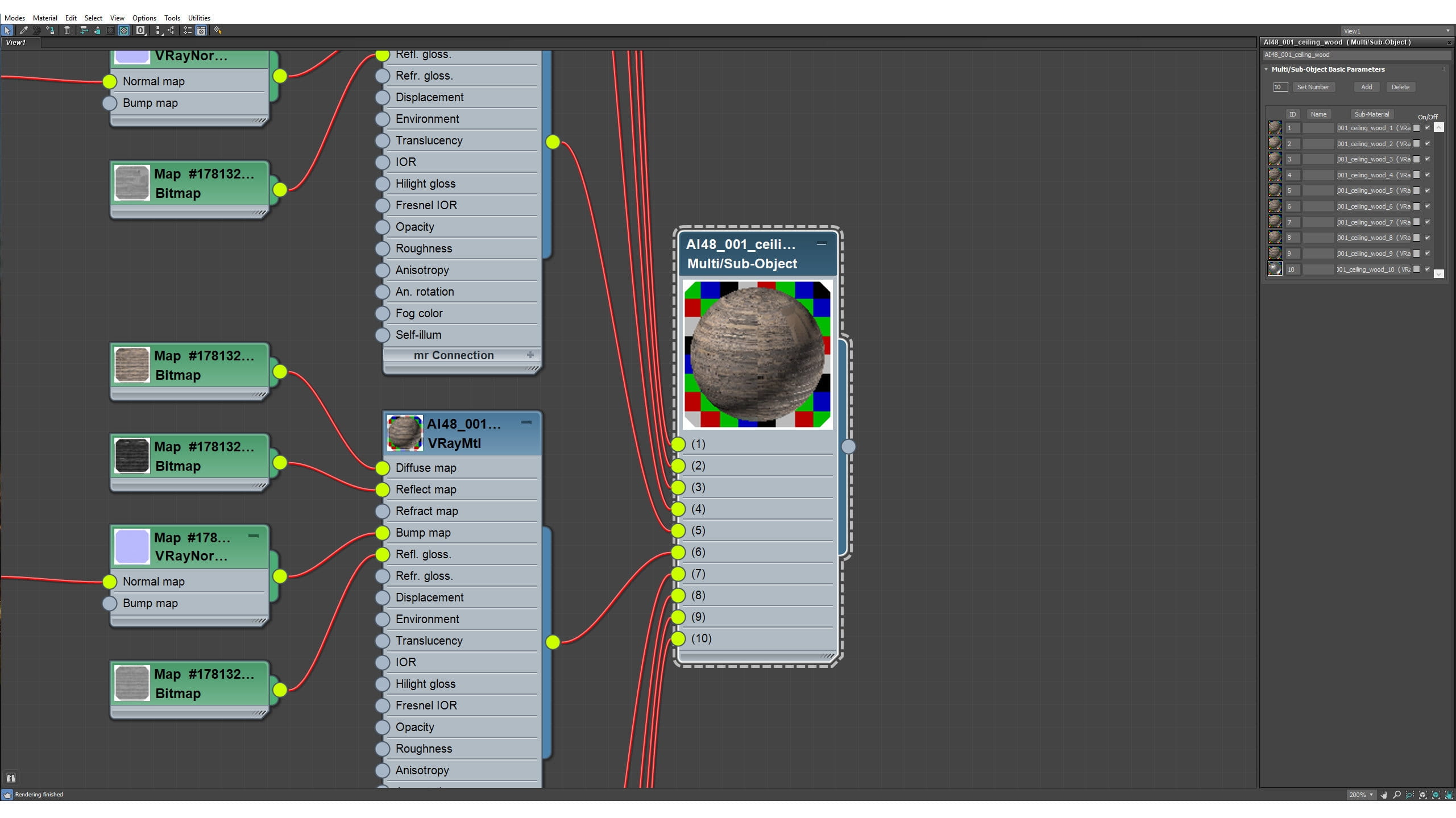Click the Delete sub-material button
The width and height of the screenshot is (1456, 818).
(1400, 87)
